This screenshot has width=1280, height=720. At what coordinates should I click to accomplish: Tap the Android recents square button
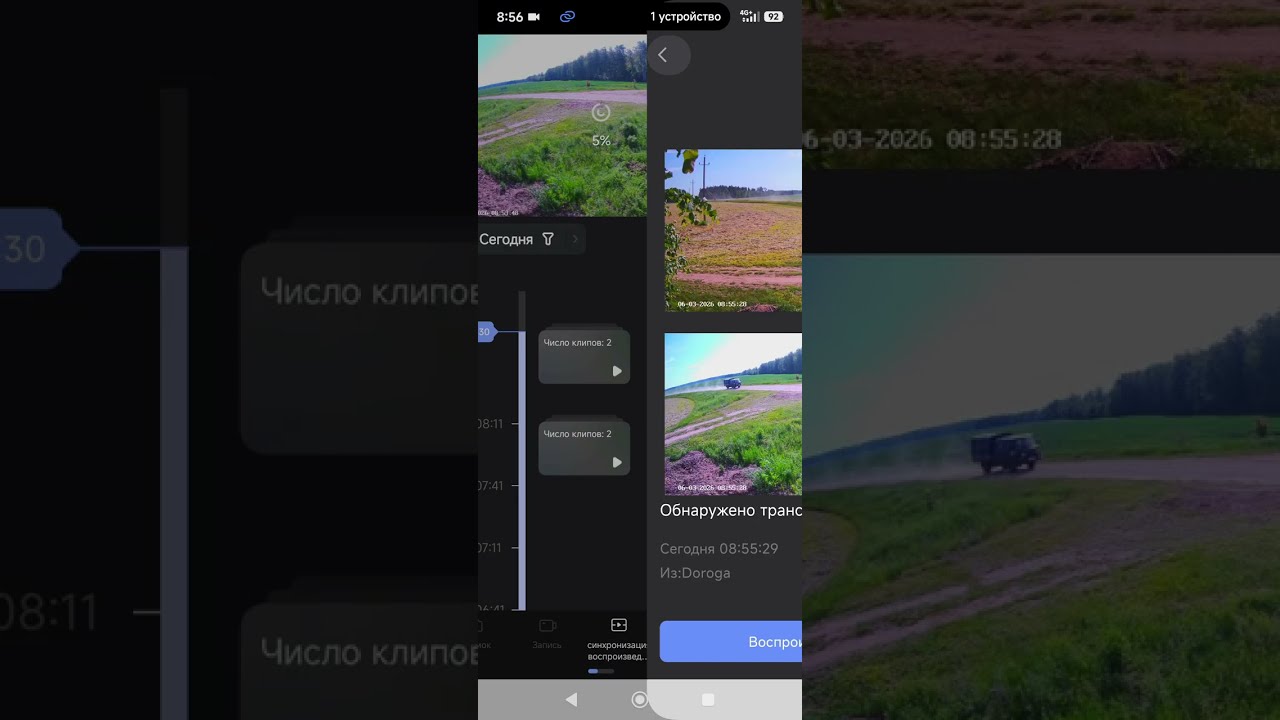tap(708, 700)
